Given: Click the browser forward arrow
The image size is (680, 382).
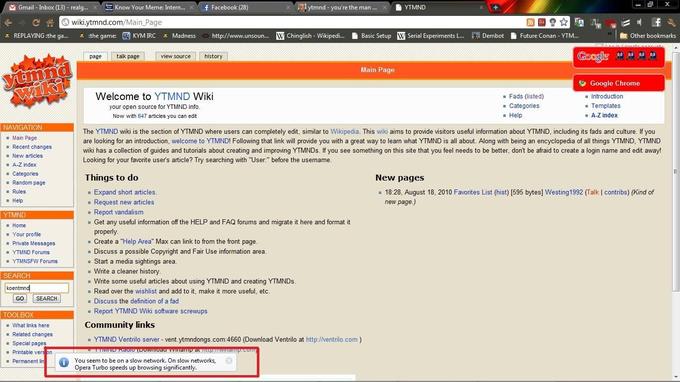Looking at the screenshot, I should (x=22, y=23).
